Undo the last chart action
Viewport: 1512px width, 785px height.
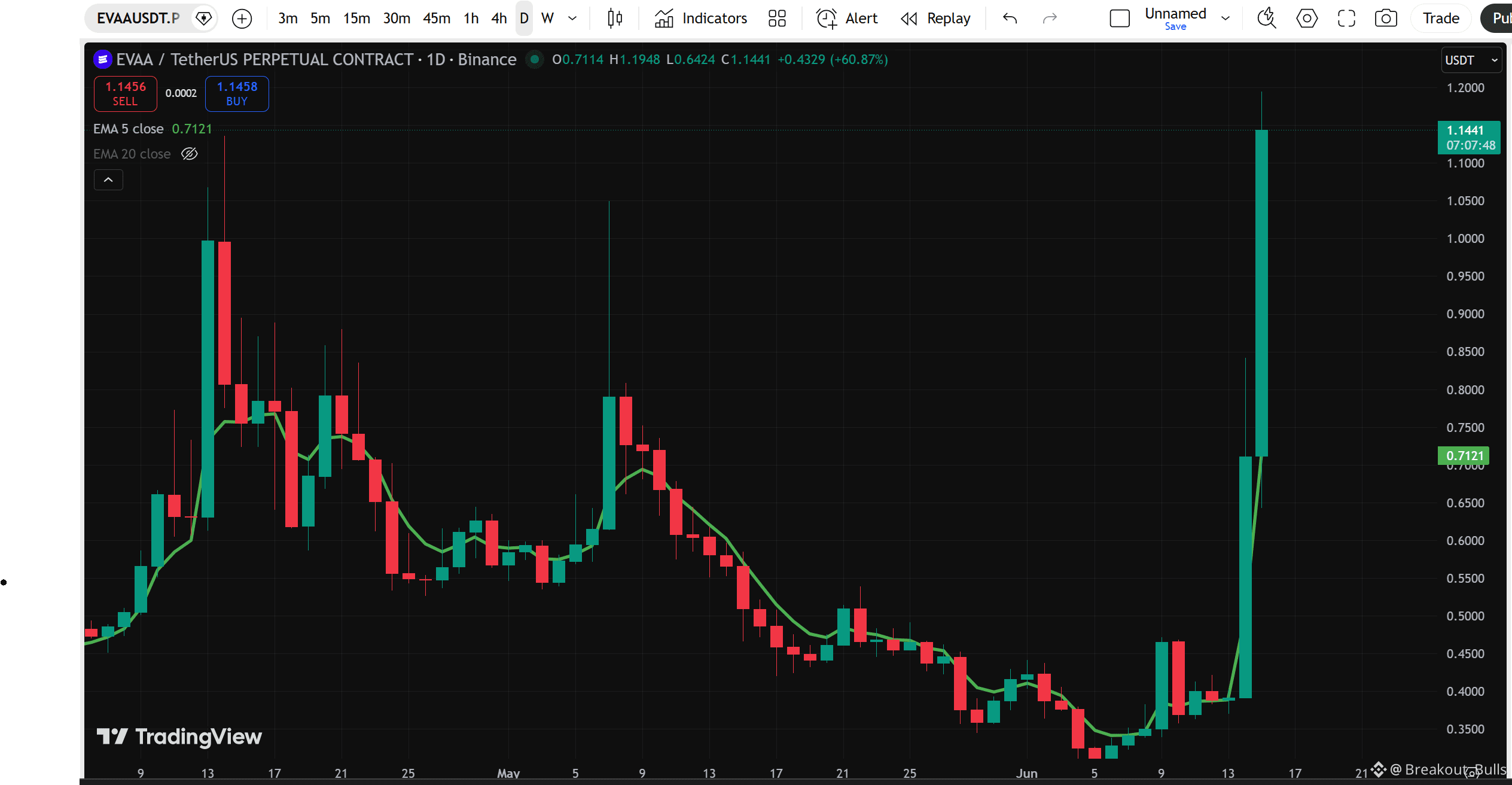(1010, 19)
